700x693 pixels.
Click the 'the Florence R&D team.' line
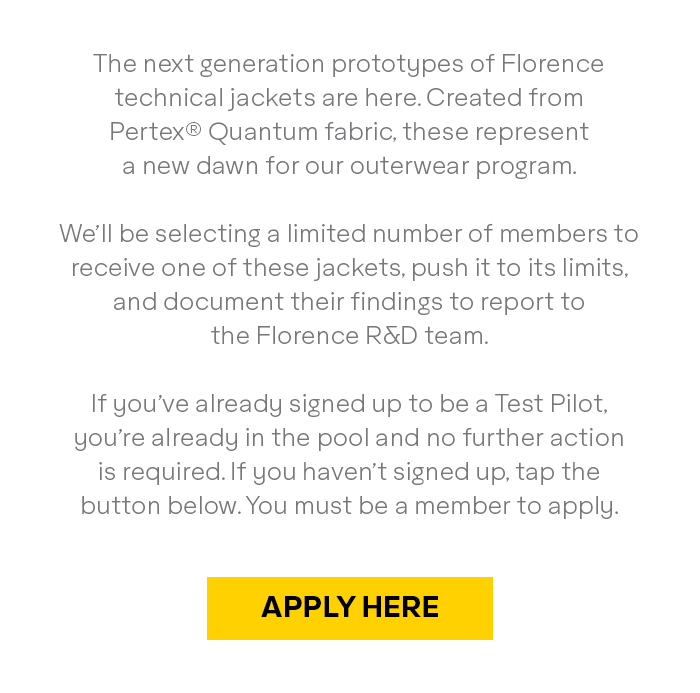350,336
